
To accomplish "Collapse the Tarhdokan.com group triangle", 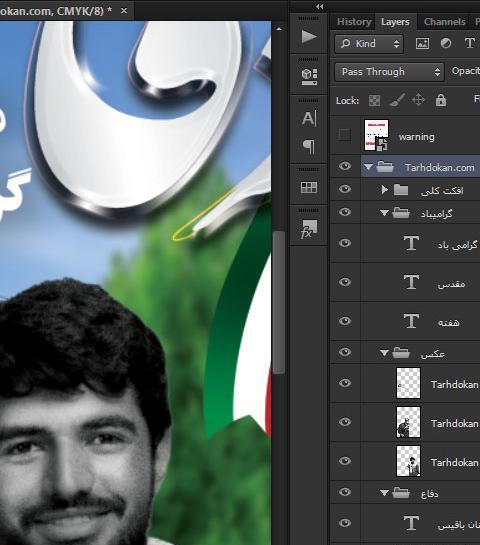I will [368, 167].
